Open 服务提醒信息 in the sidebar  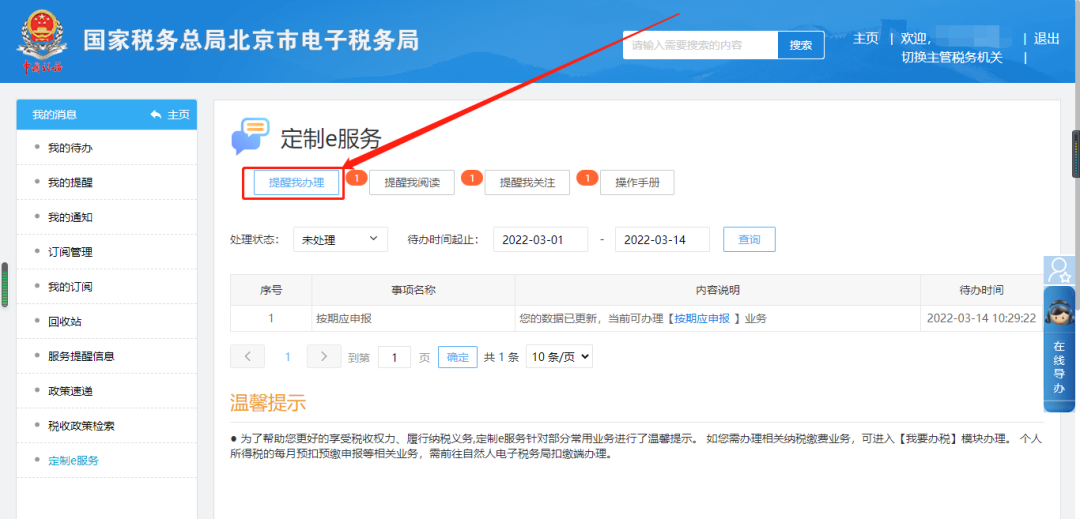coord(81,357)
